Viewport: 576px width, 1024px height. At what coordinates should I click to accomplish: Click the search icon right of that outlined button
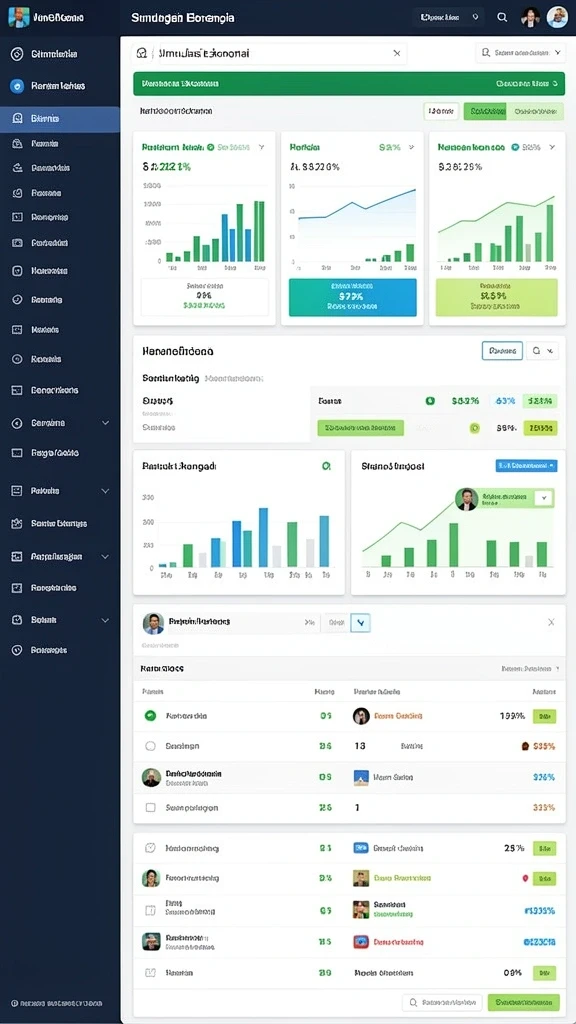(x=537, y=351)
